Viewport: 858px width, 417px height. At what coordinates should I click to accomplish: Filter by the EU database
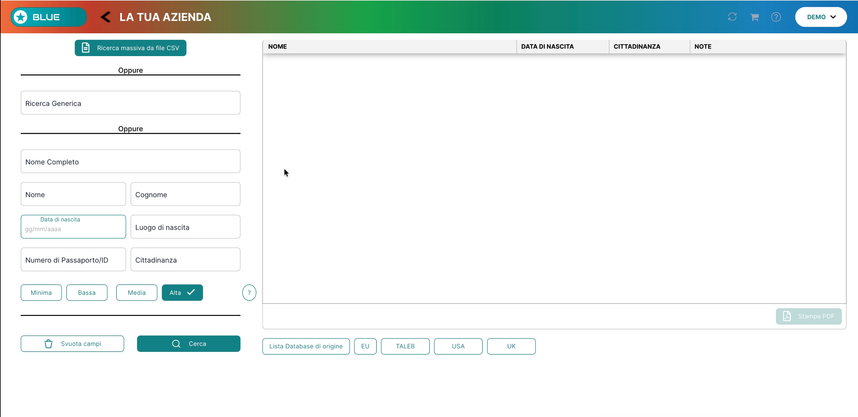(x=366, y=346)
